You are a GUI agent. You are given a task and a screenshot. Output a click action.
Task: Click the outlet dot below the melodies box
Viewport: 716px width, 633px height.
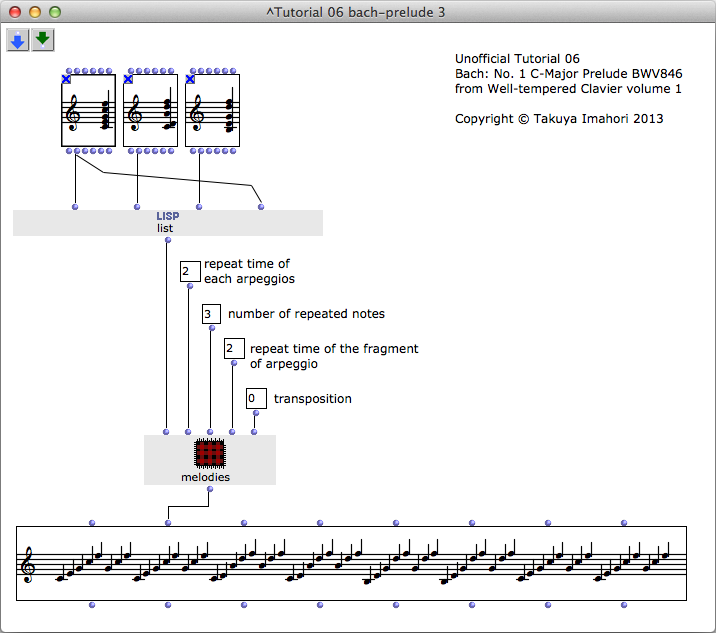point(209,489)
